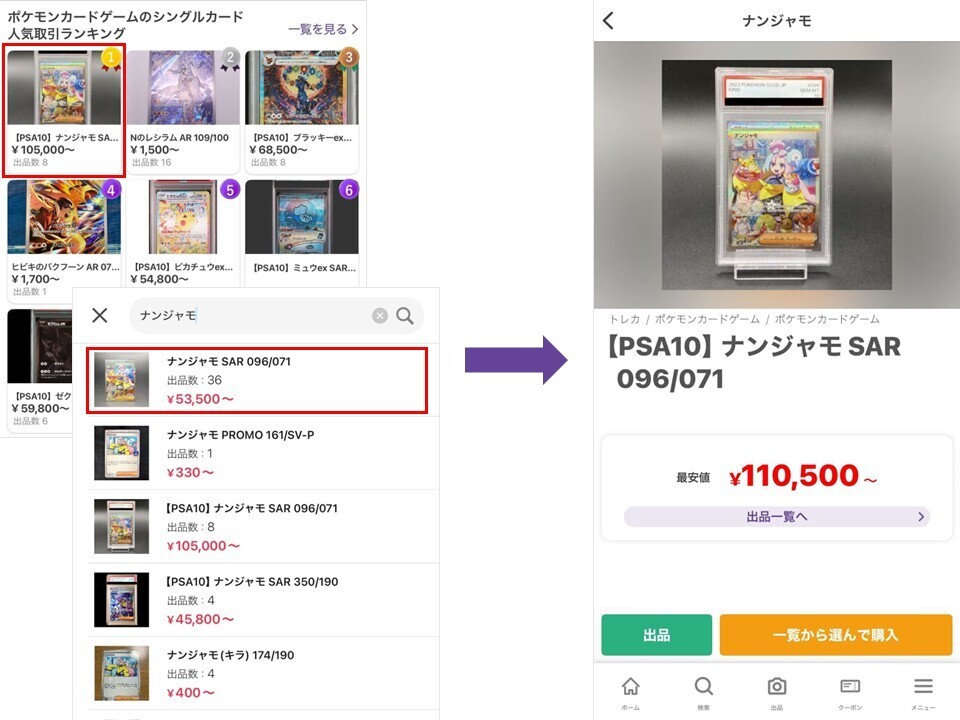Click the ポケモンカードゲーム breadcrumb link

point(705,319)
